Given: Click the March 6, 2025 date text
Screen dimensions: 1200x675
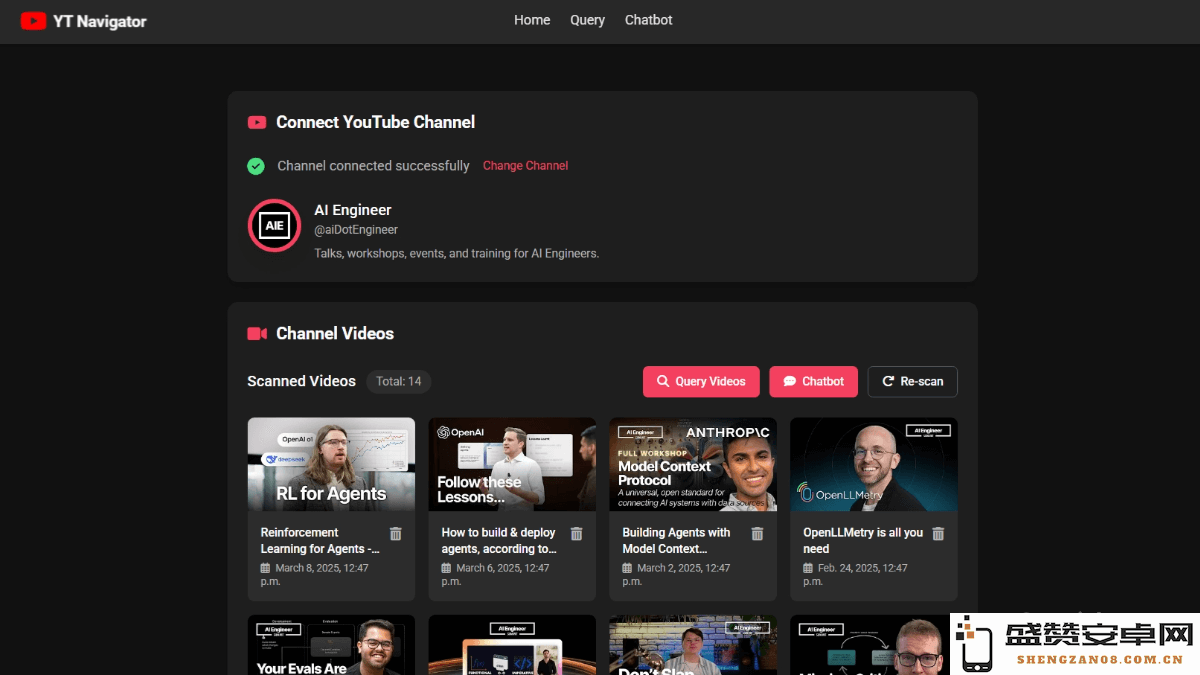Looking at the screenshot, I should 495,574.
